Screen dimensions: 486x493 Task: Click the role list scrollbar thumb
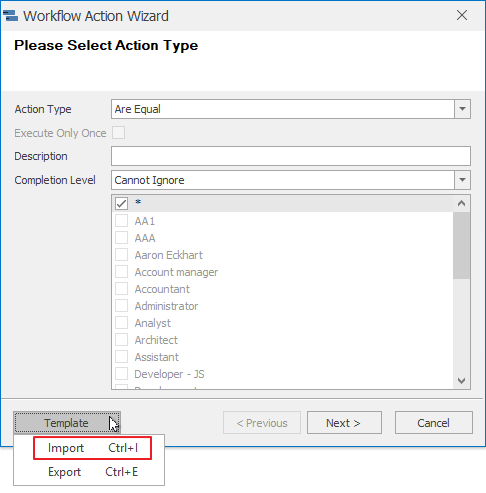coord(461,245)
